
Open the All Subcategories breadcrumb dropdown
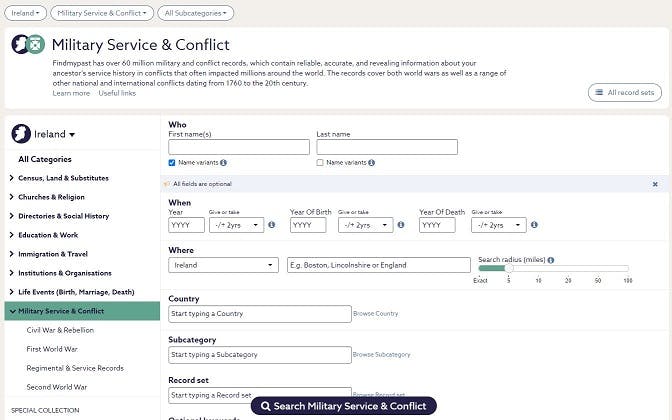195,13
